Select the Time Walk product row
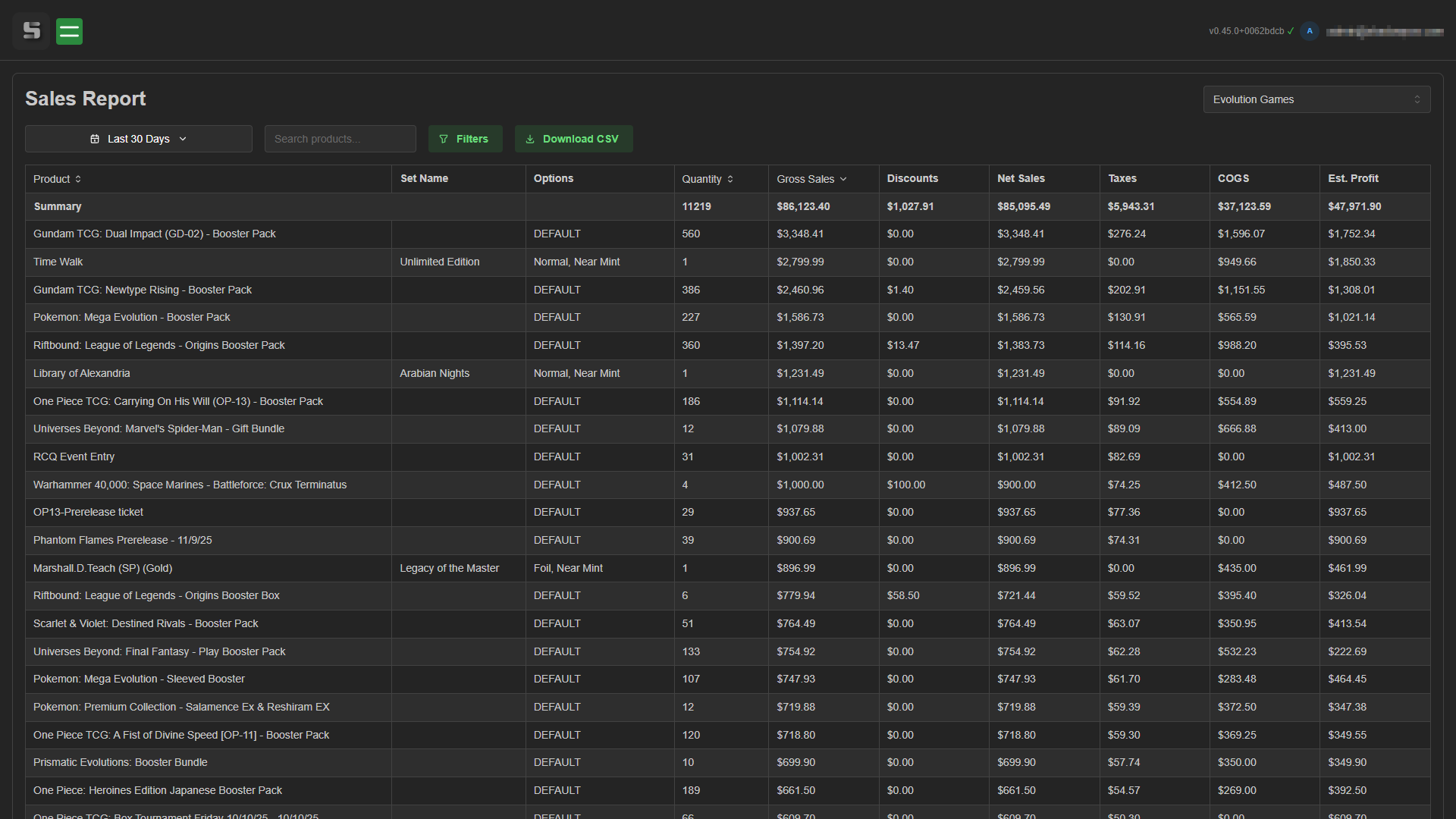 58,262
